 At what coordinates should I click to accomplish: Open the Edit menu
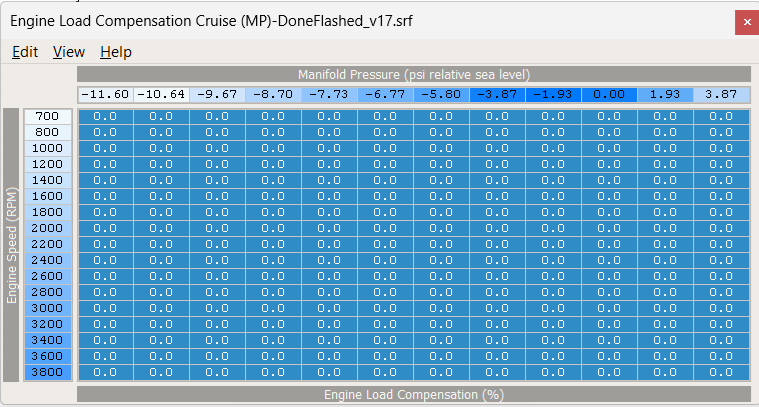[x=25, y=52]
